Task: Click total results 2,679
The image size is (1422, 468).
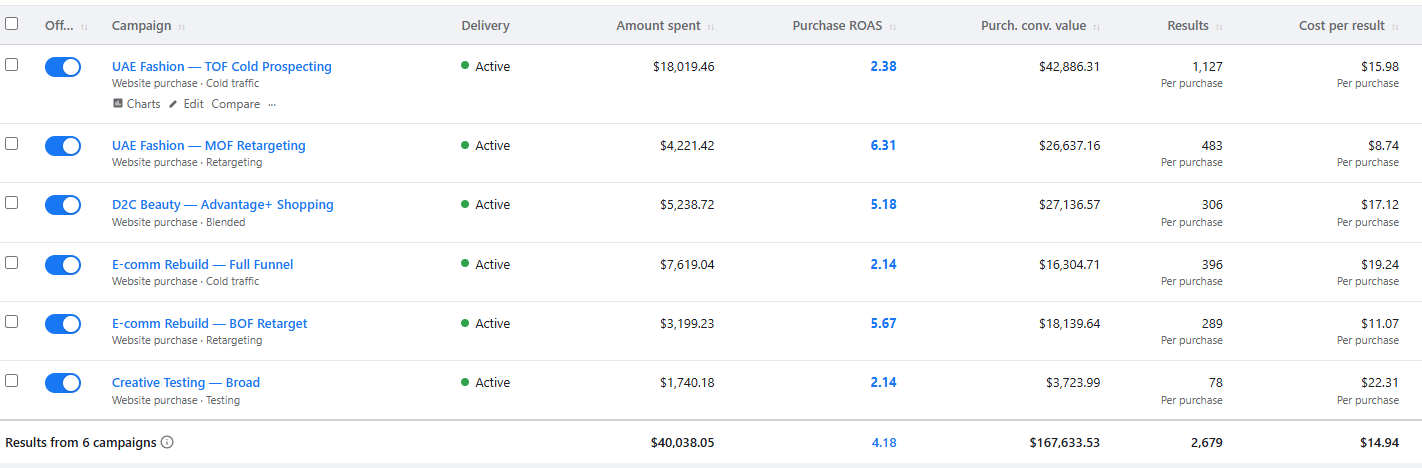Action: pos(1206,442)
